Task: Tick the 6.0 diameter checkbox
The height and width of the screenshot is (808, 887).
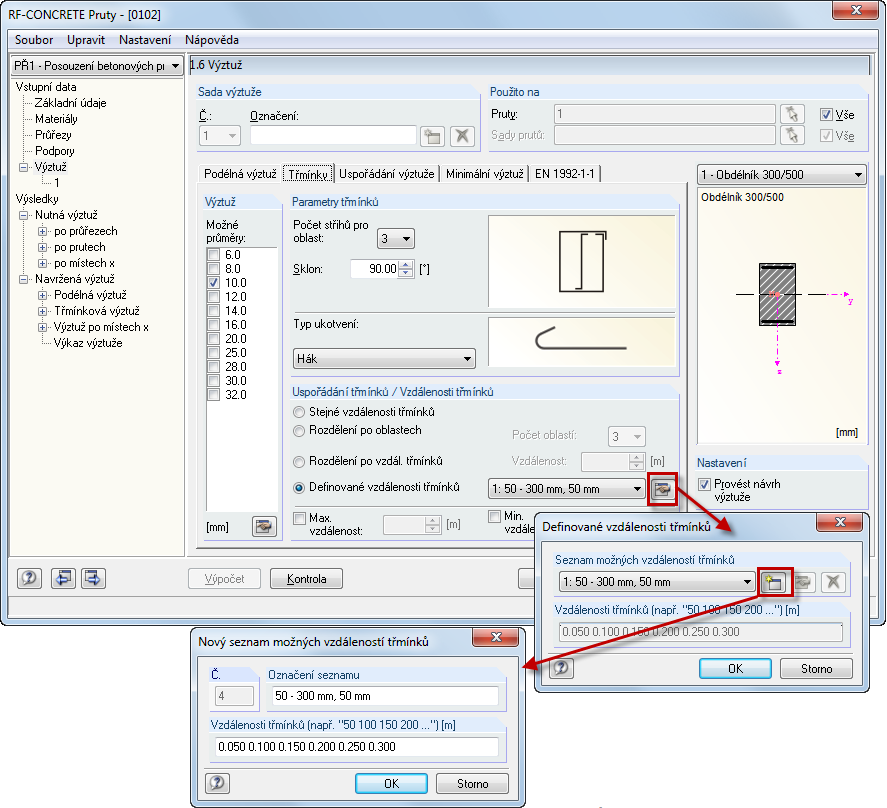Action: [x=214, y=255]
